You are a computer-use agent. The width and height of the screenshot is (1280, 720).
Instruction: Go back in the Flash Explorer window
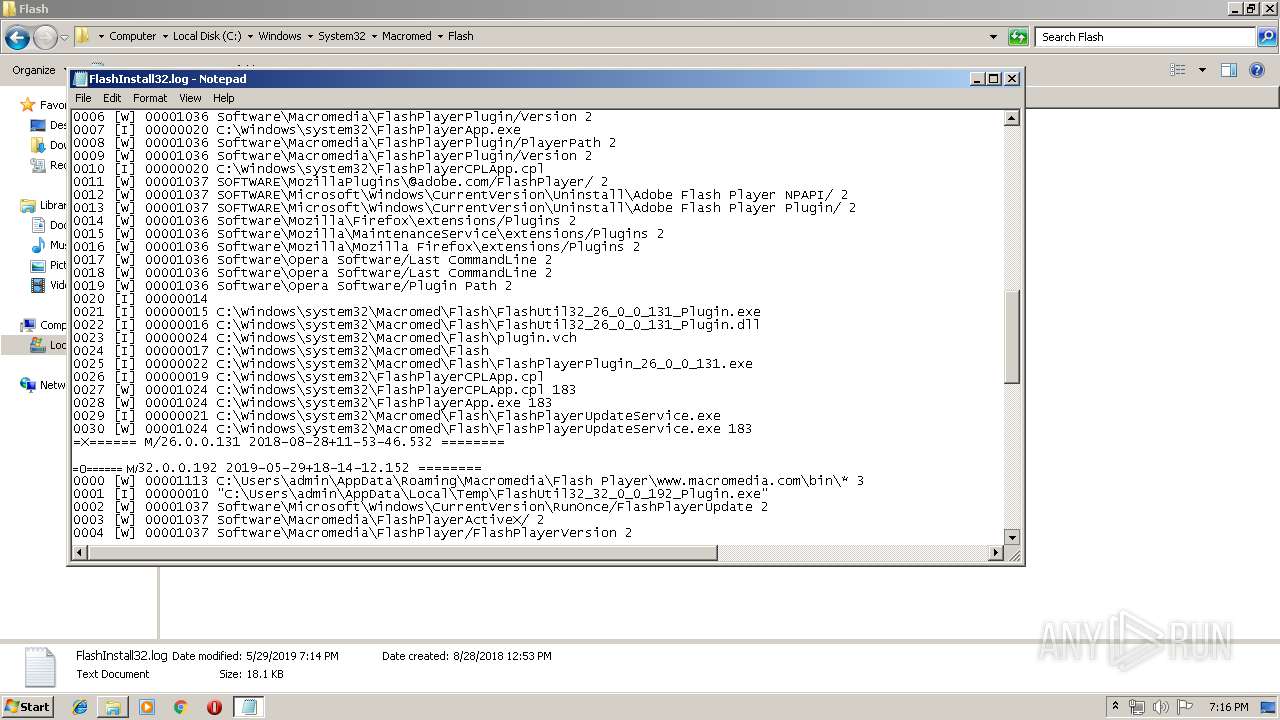click(17, 37)
